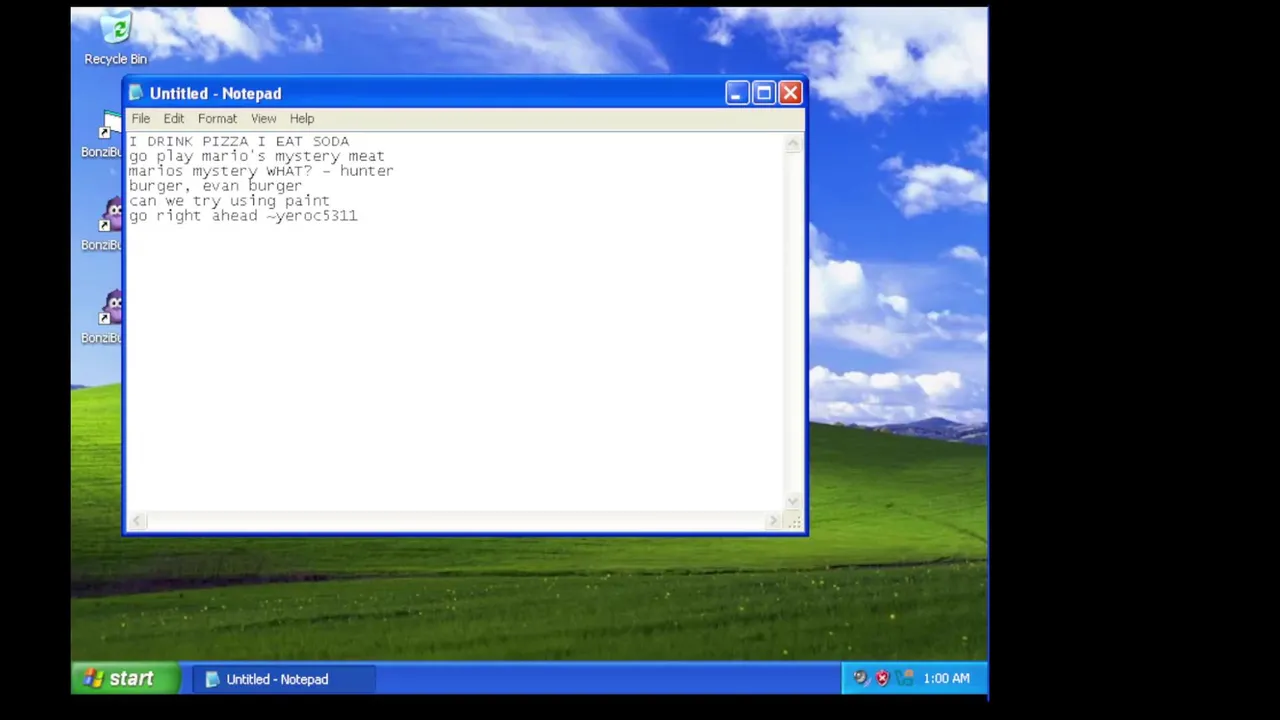This screenshot has height=720, width=1280.
Task: Open the File menu
Action: coord(141,118)
